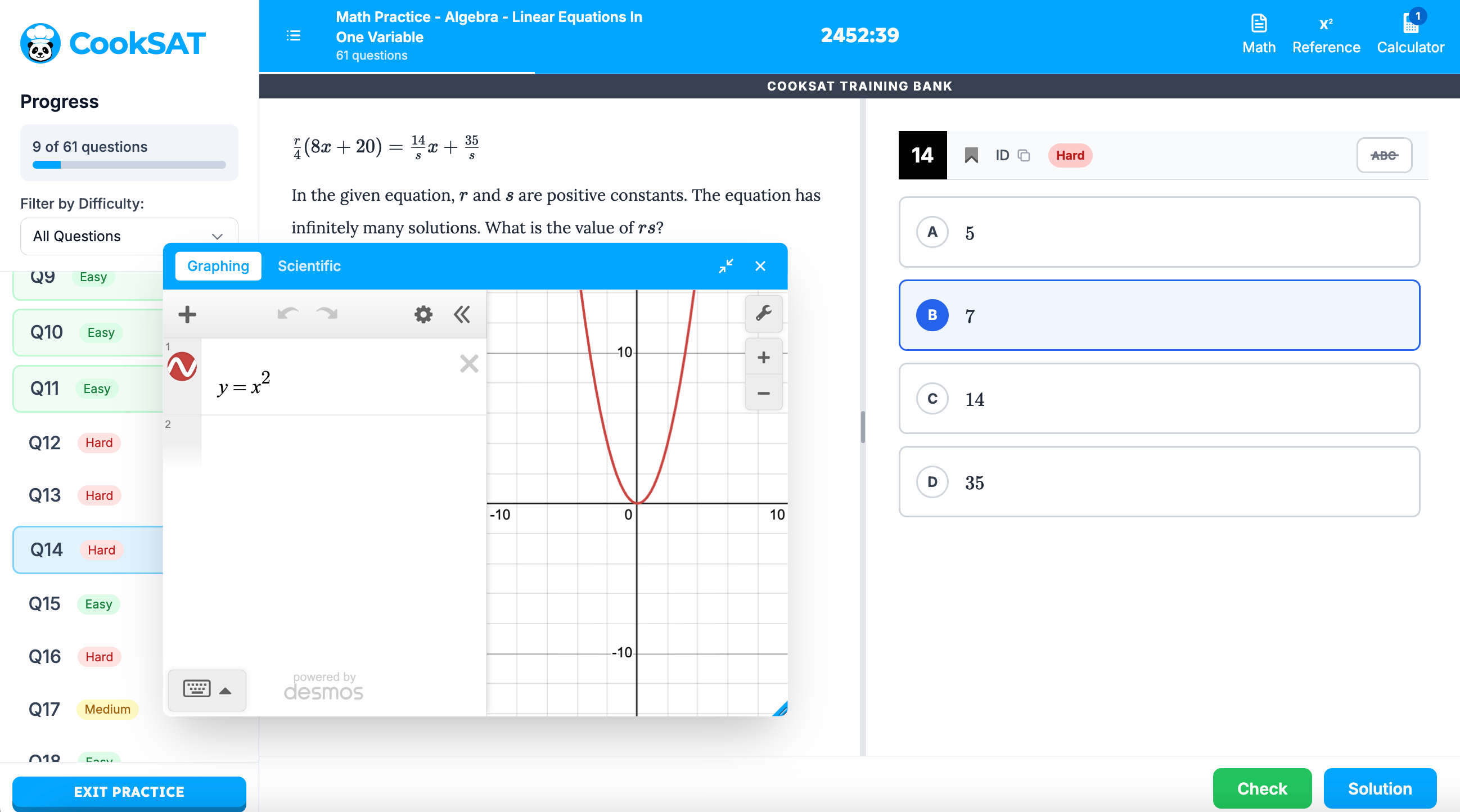Copy the question ID icon
Screen dimensions: 1460x812
coord(1024,155)
